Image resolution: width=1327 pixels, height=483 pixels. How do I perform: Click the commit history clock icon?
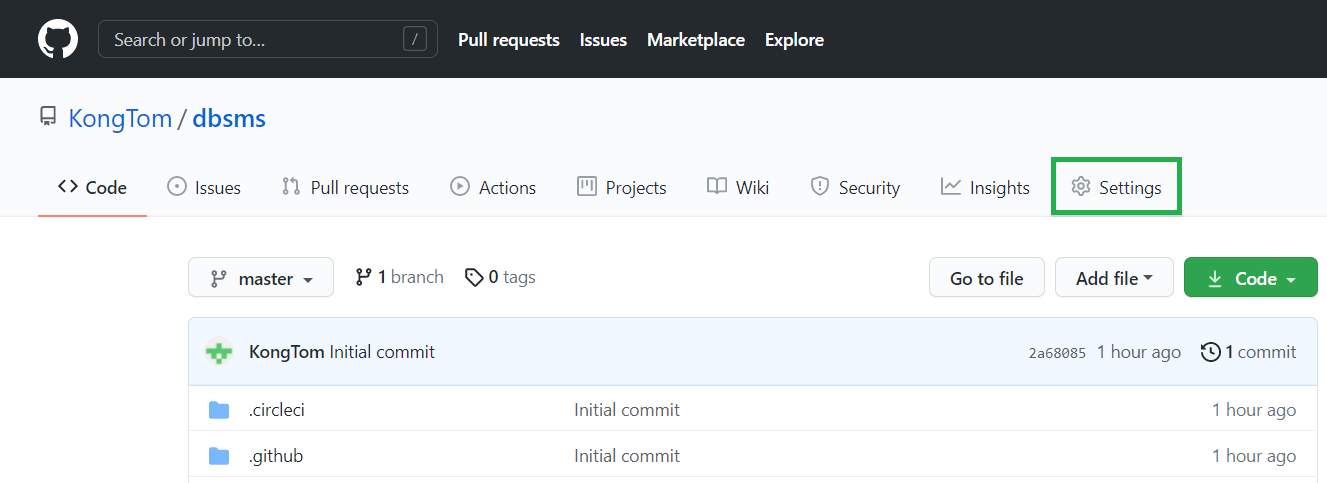coord(1211,352)
